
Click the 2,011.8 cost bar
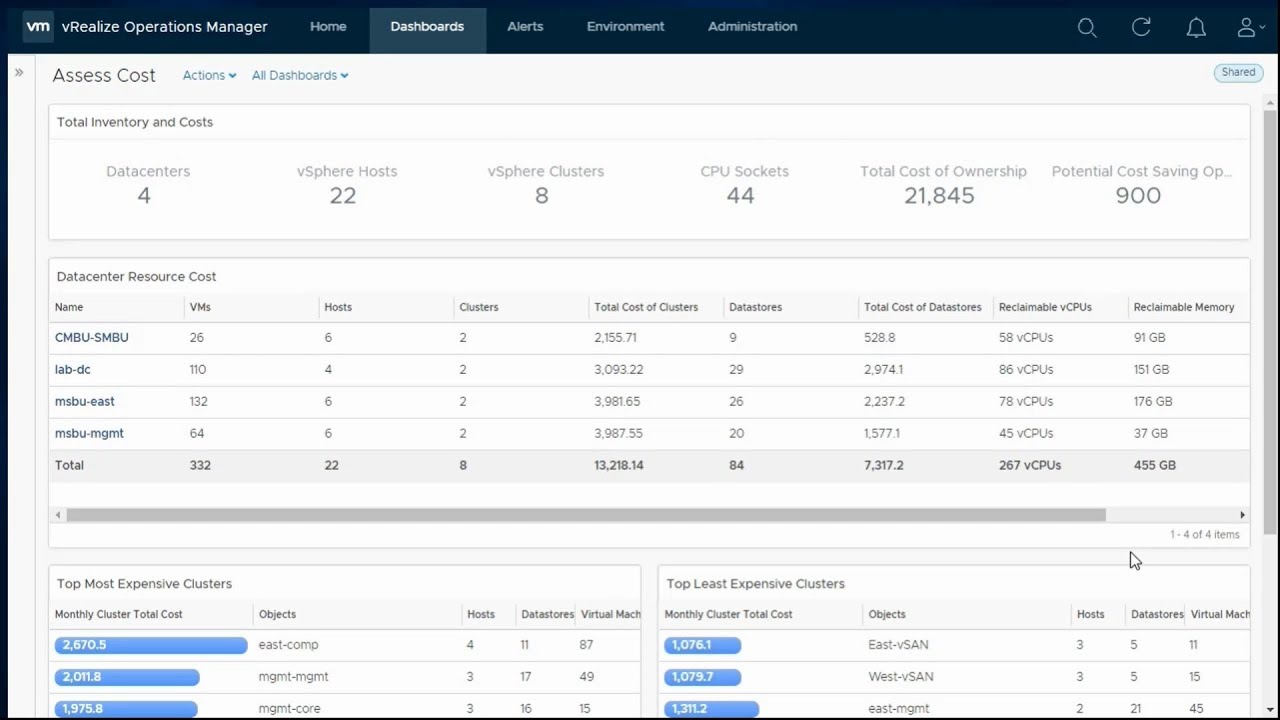coord(127,677)
